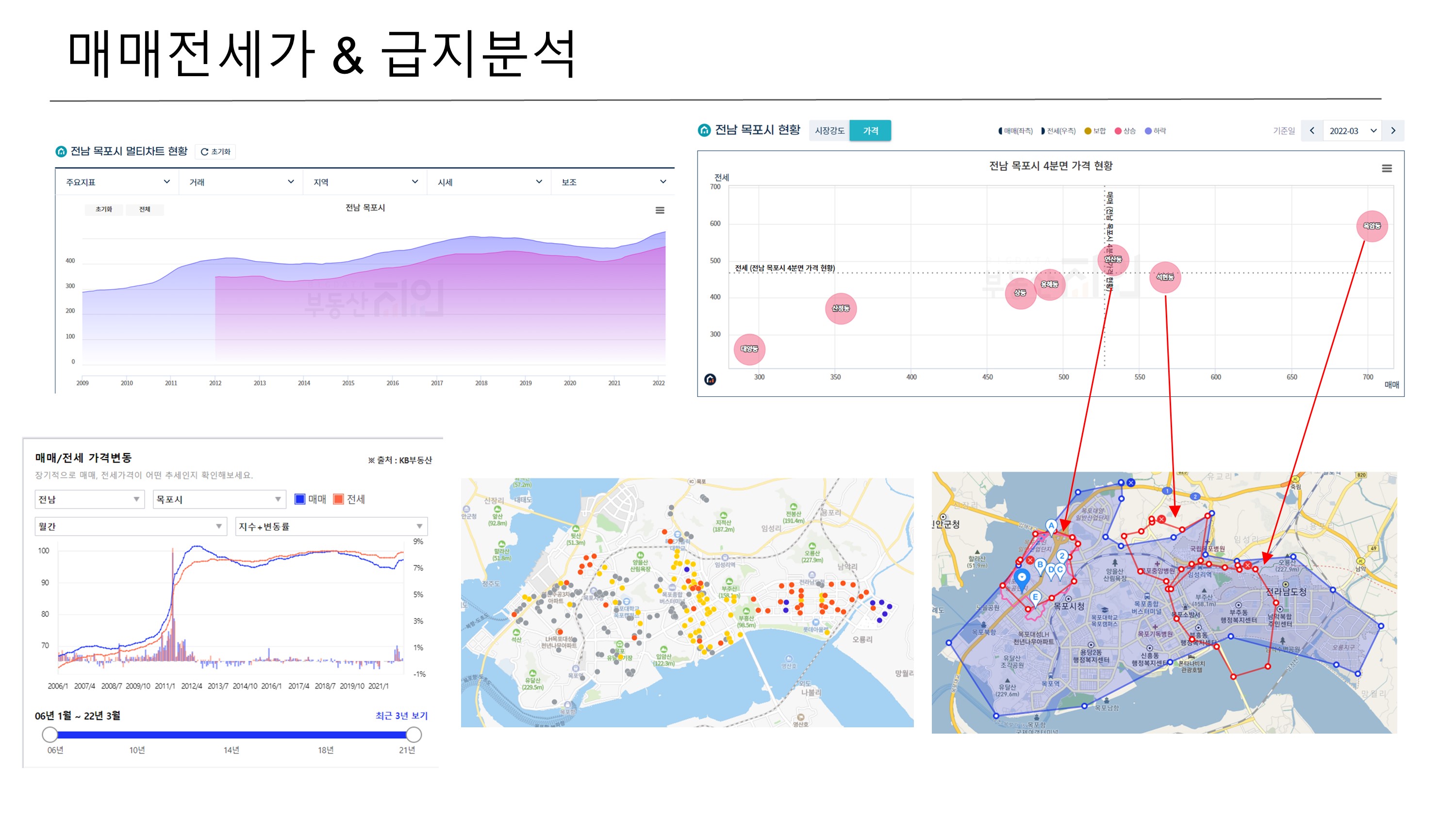Click the 초기화 refresh icon beside 멀티차트 현황

205,151
